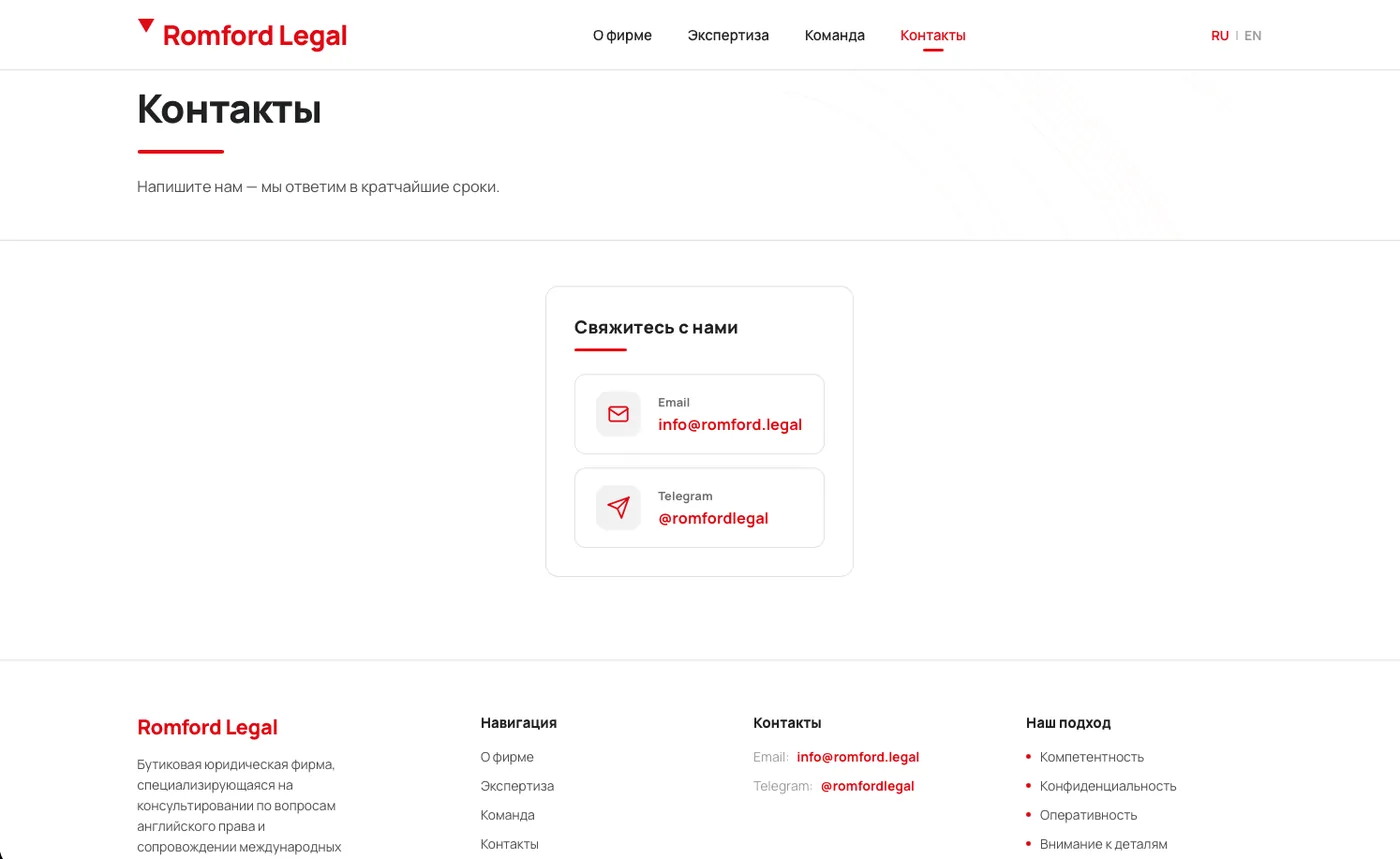Click the Email label in the contact card

(674, 402)
